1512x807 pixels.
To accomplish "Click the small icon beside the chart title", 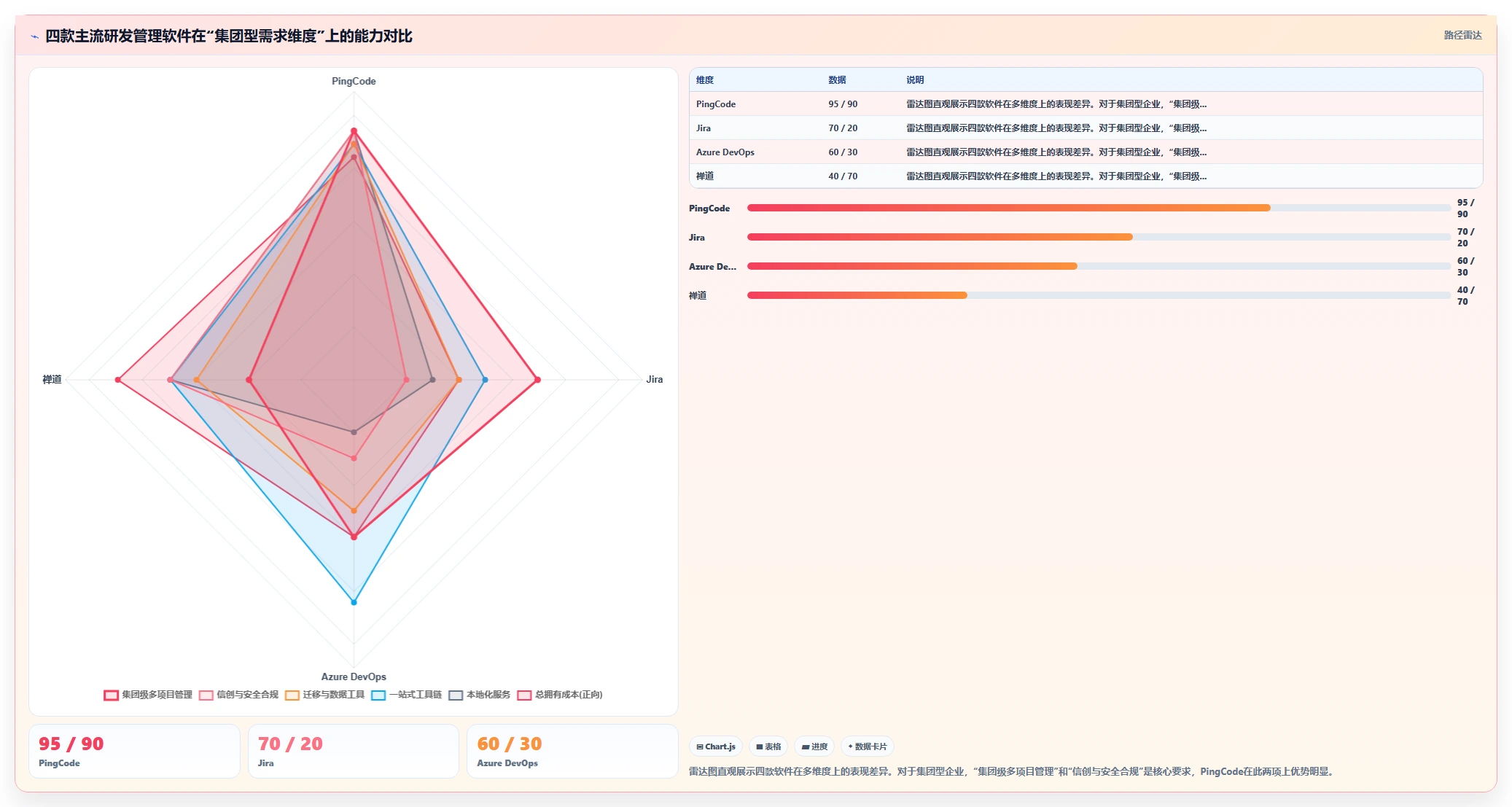I will (x=34, y=36).
